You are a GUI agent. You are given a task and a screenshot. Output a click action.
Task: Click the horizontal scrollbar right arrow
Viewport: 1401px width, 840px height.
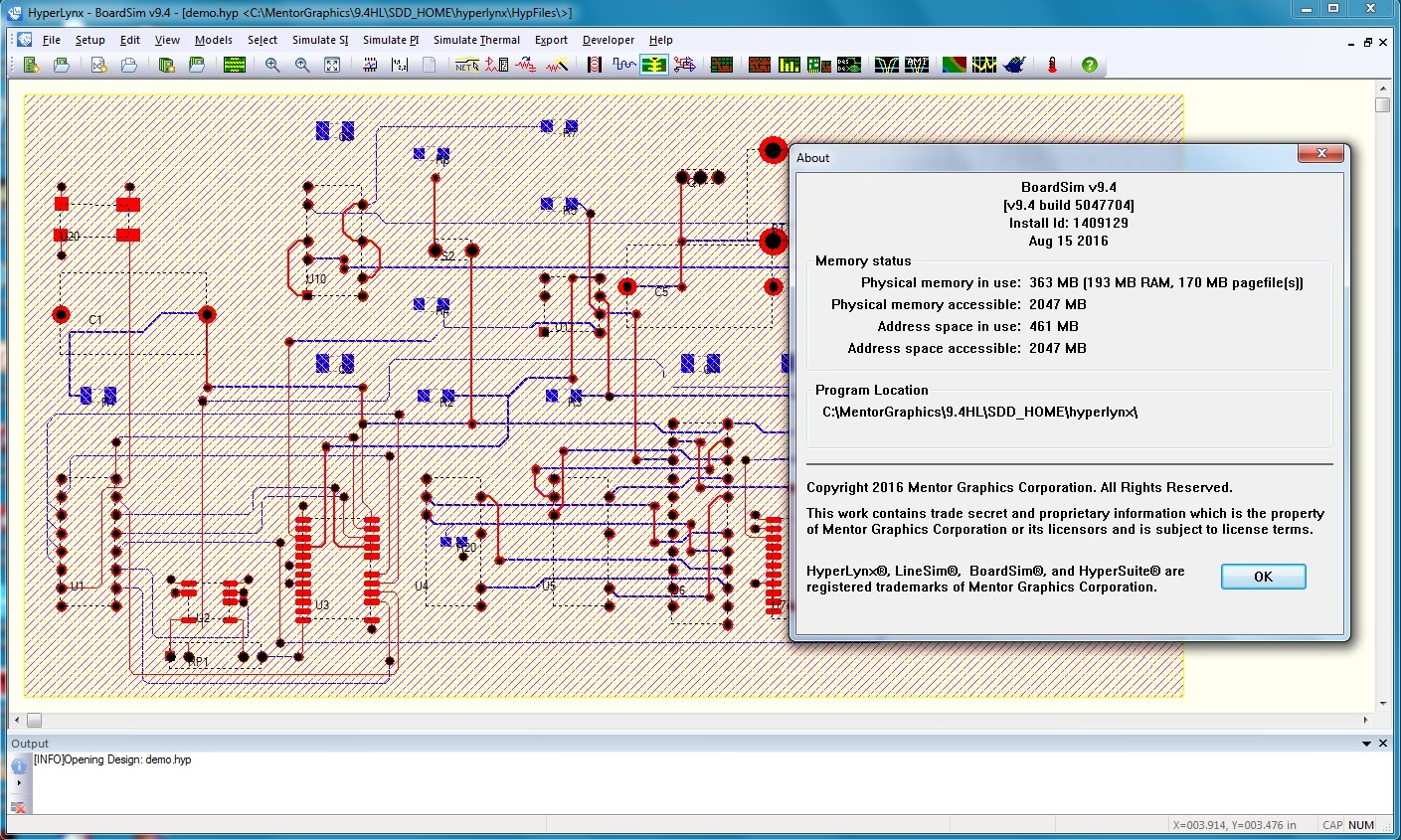(1366, 720)
